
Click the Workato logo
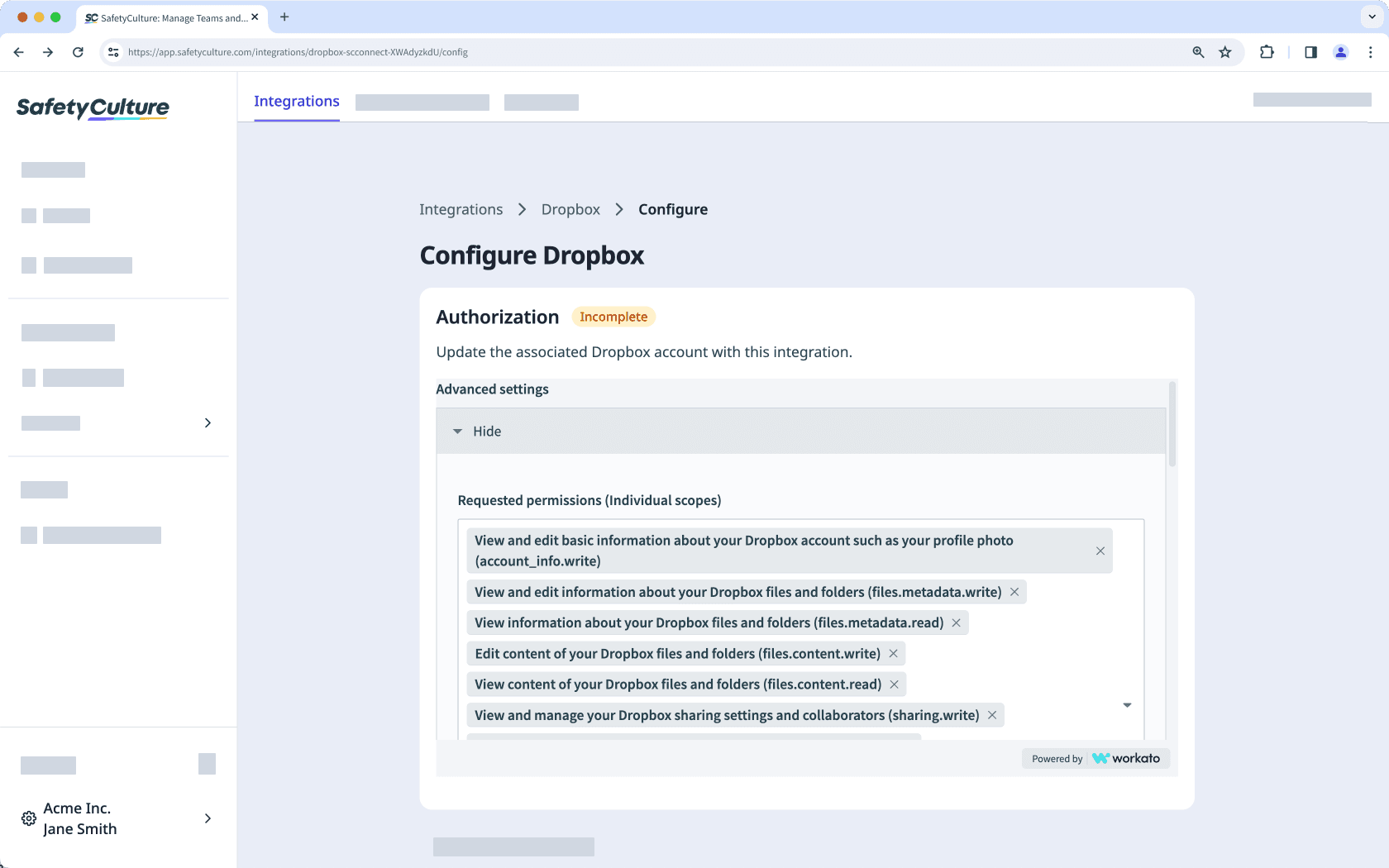pyautogui.click(x=1127, y=758)
